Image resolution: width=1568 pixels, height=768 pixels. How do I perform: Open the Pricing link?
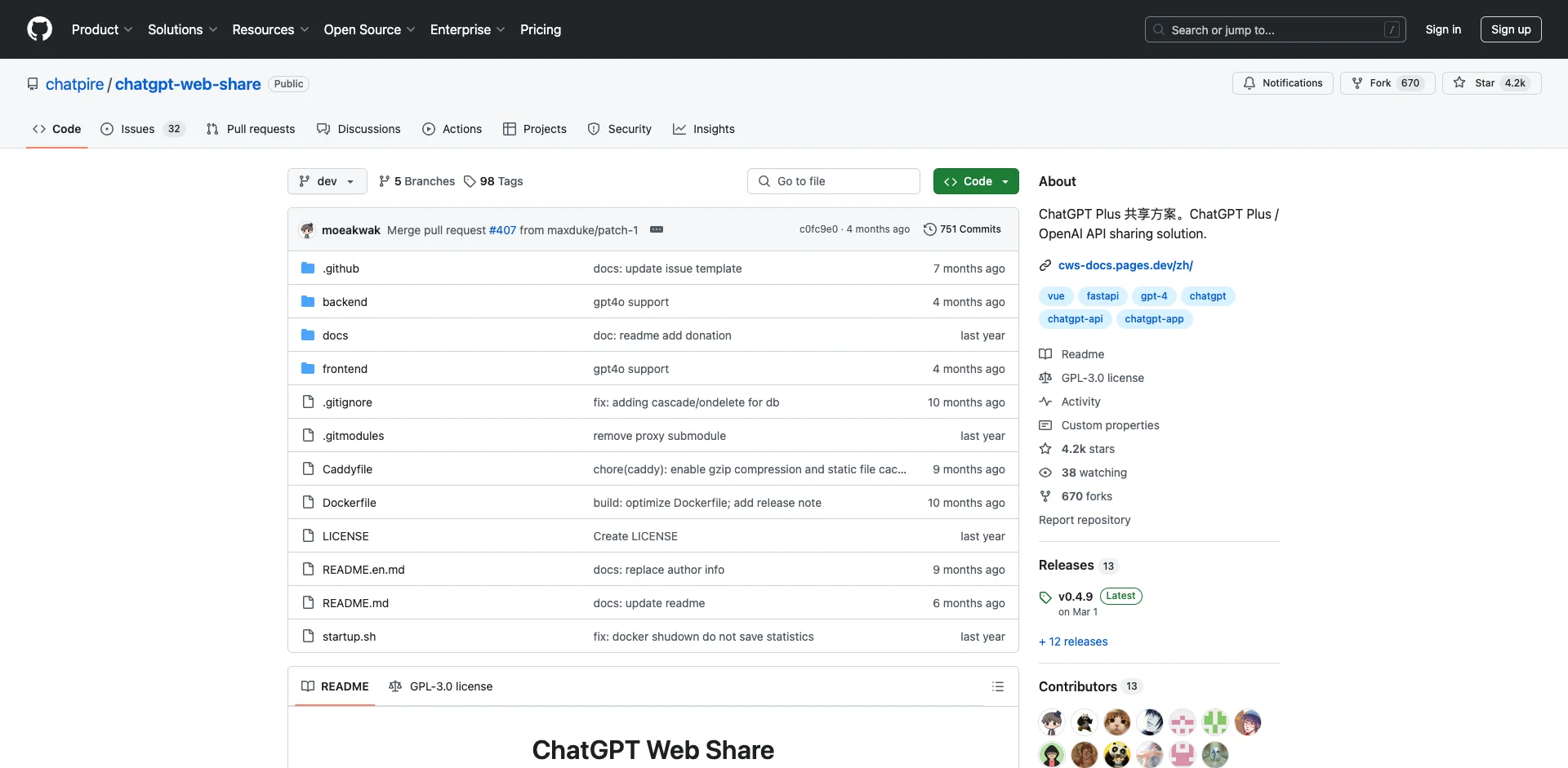tap(541, 29)
